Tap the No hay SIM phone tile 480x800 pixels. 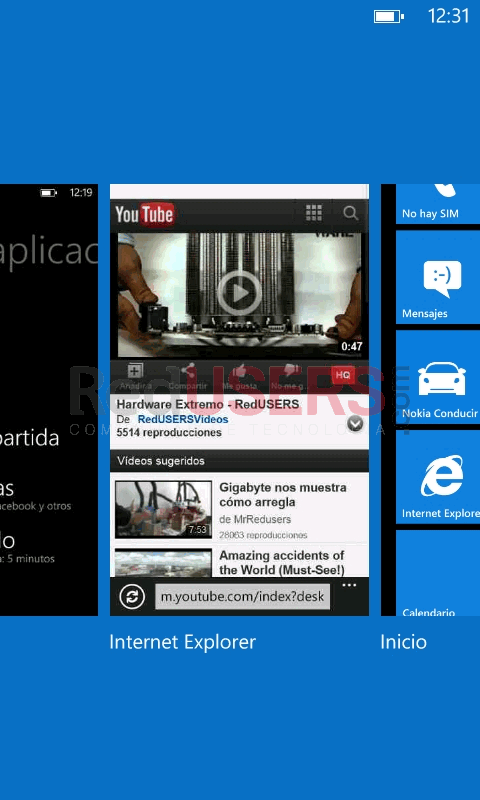(x=438, y=204)
